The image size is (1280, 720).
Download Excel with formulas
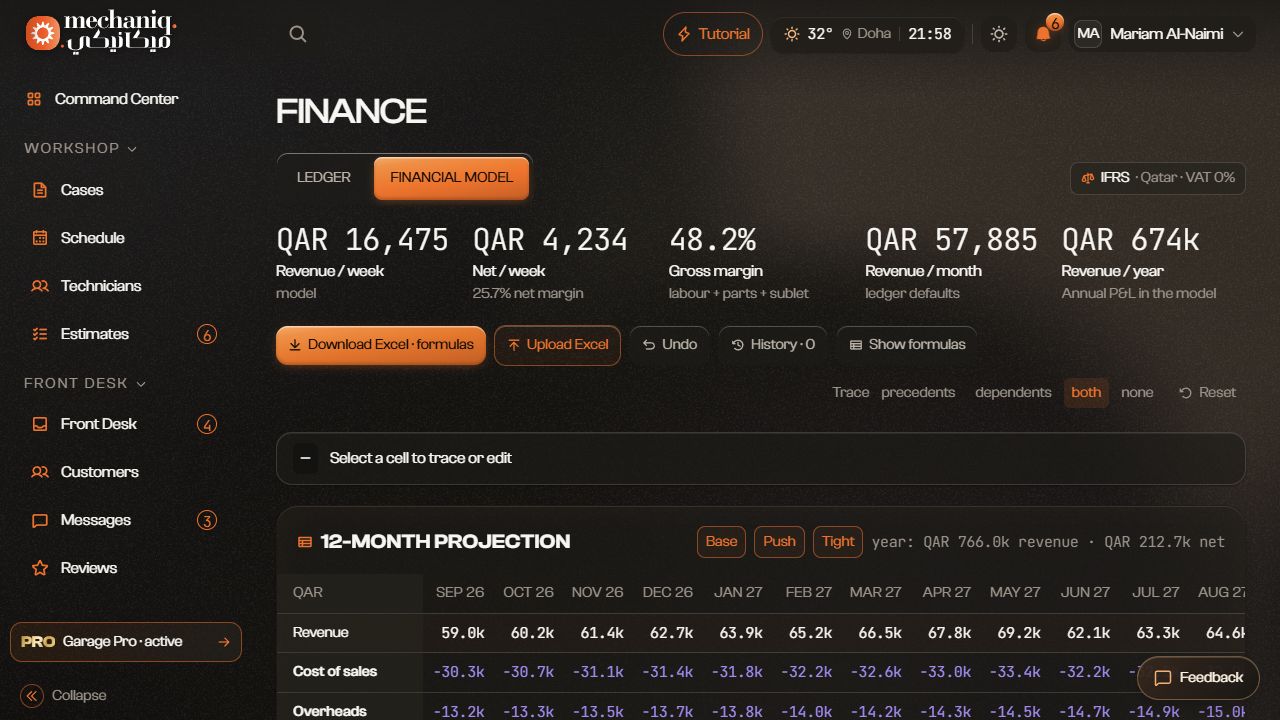(x=381, y=345)
